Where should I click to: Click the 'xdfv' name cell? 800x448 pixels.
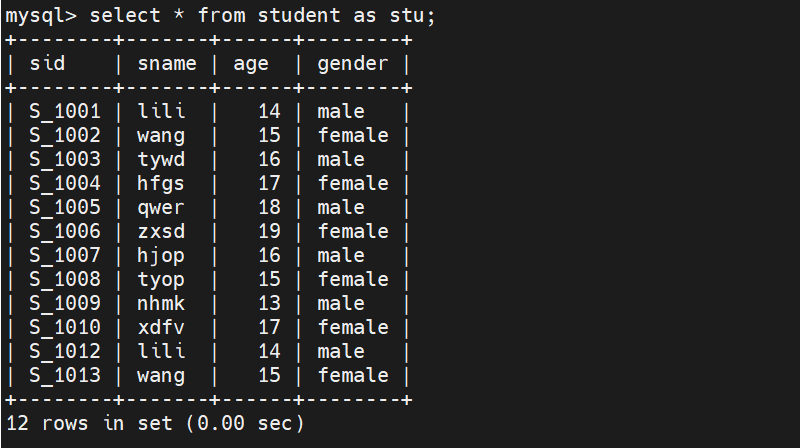[x=161, y=328]
